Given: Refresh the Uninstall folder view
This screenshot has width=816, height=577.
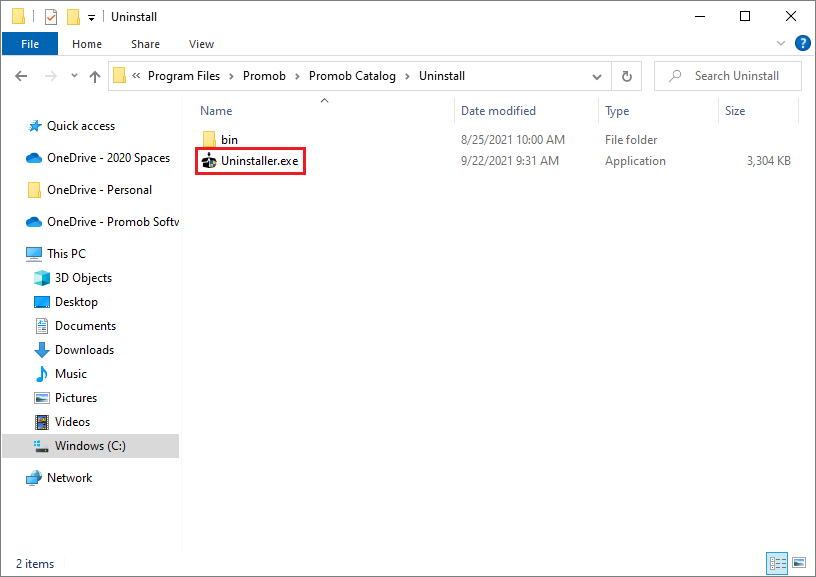Looking at the screenshot, I should click(x=627, y=76).
